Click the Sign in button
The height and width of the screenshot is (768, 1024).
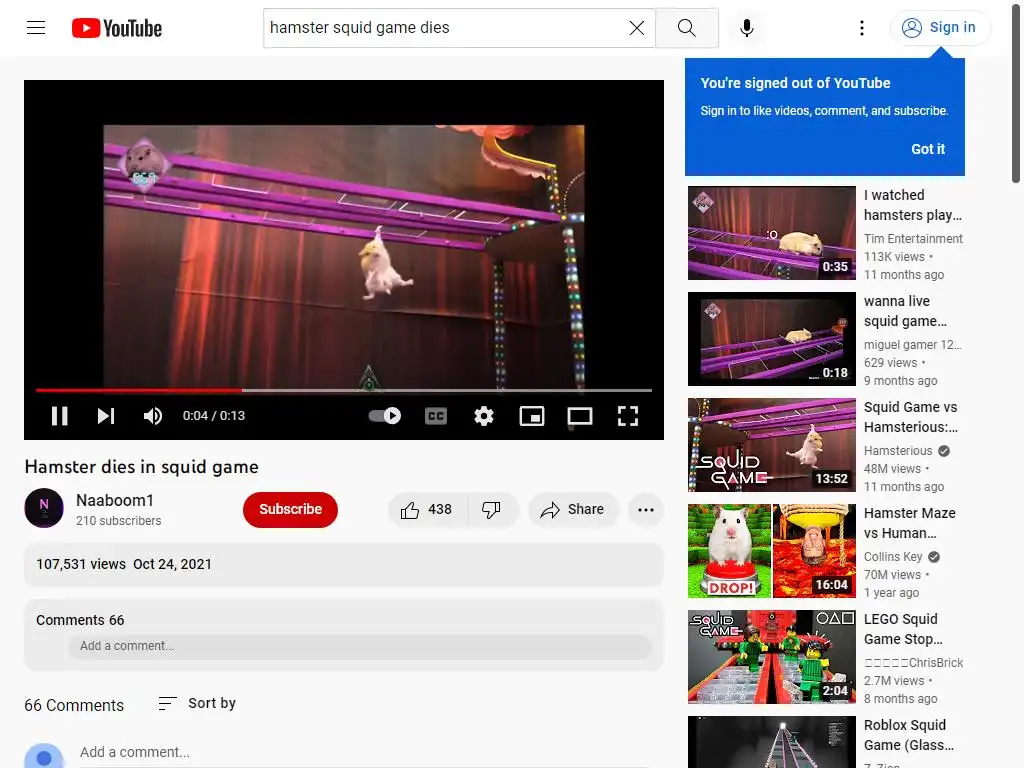[939, 27]
